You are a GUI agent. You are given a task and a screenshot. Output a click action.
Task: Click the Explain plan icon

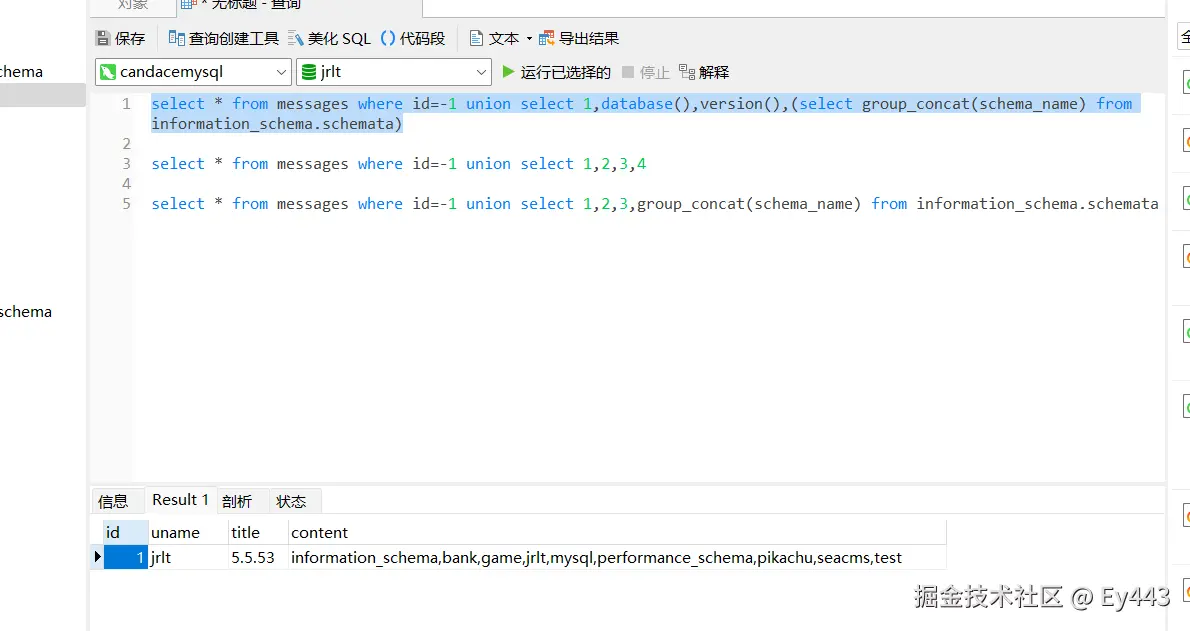click(x=687, y=72)
